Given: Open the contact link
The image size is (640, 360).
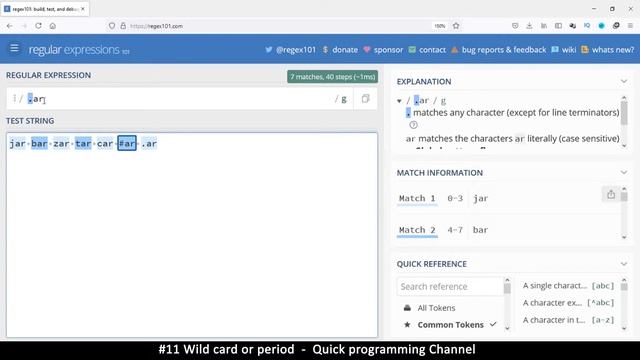Looking at the screenshot, I should pos(427,50).
